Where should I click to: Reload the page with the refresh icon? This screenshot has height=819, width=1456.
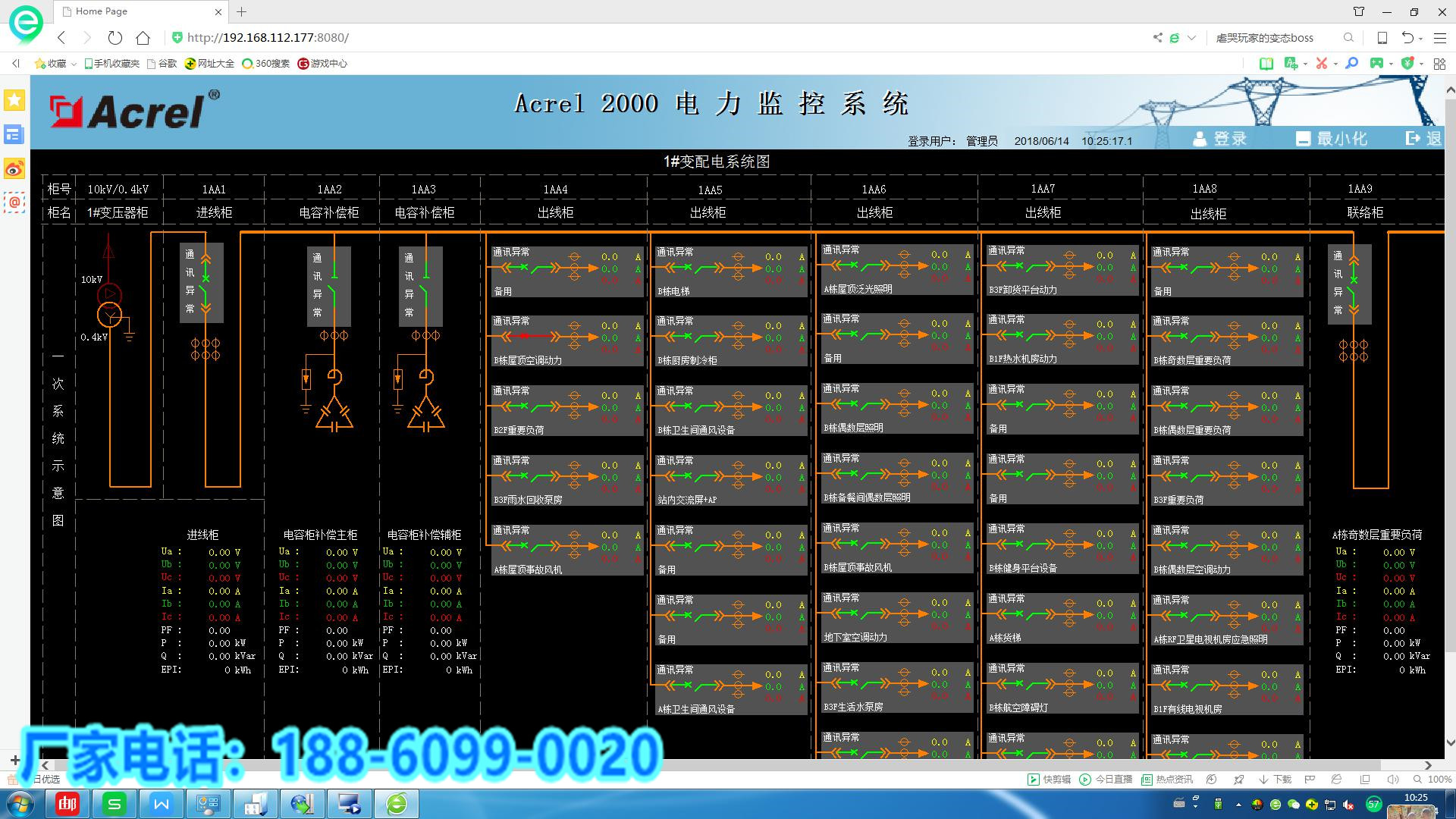coord(115,37)
